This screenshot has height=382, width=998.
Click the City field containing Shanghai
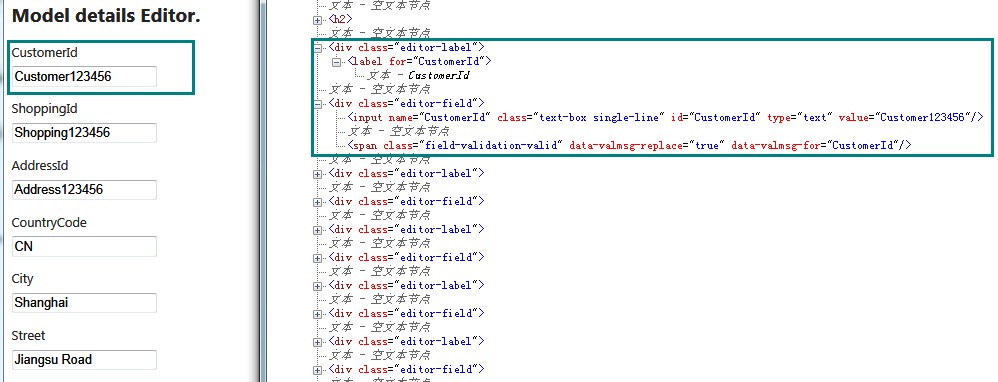click(84, 303)
